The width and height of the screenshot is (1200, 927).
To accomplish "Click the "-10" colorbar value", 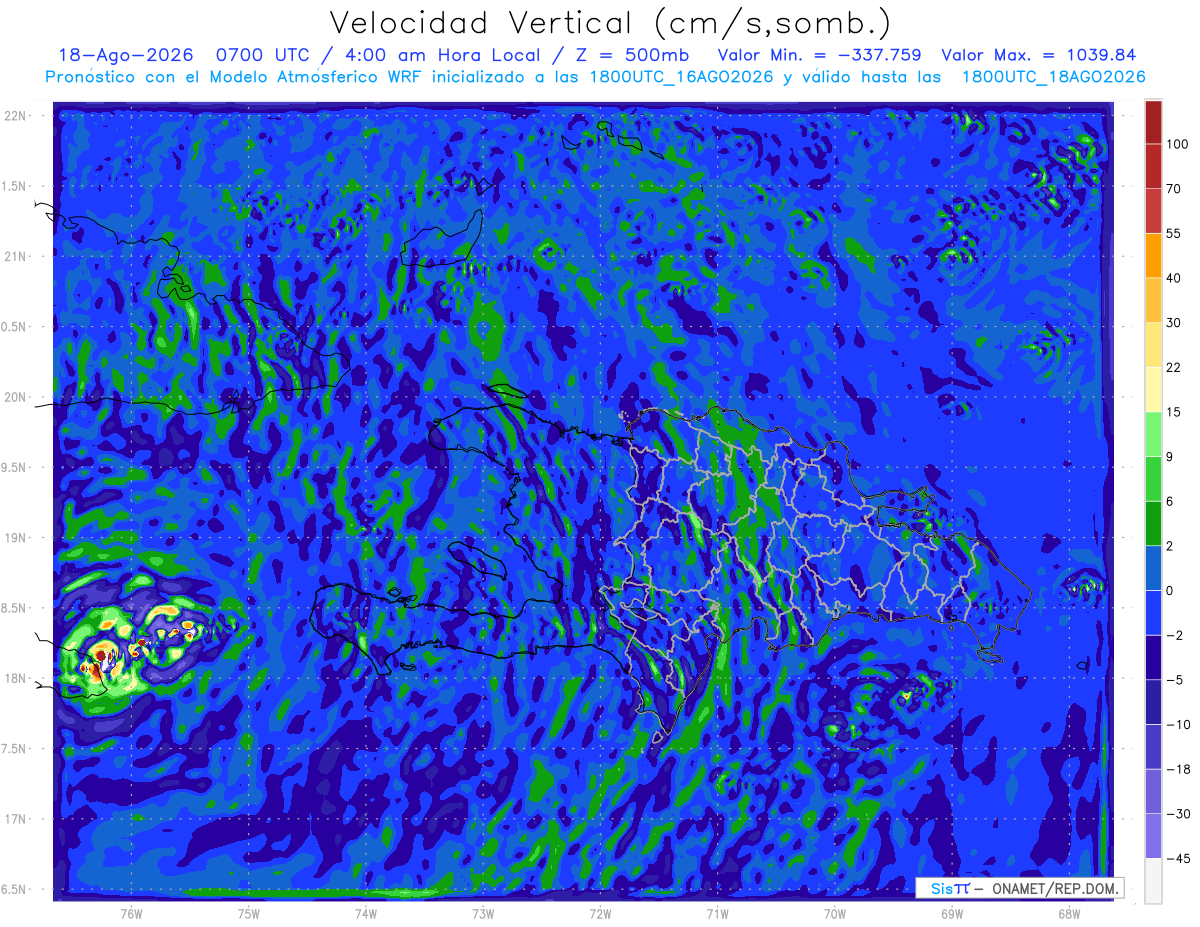I will pos(1177,724).
